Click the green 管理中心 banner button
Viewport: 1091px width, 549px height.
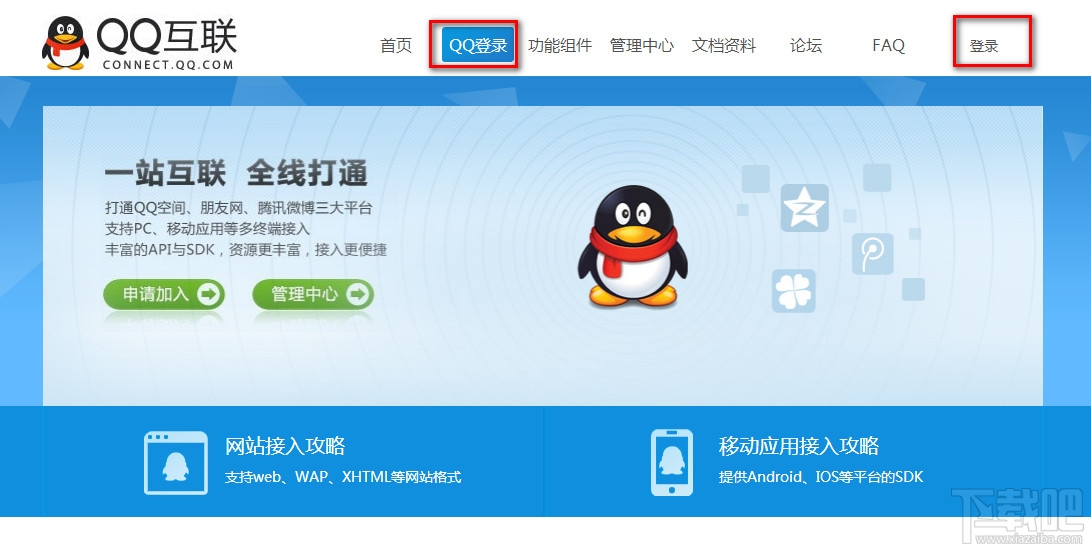click(x=313, y=294)
